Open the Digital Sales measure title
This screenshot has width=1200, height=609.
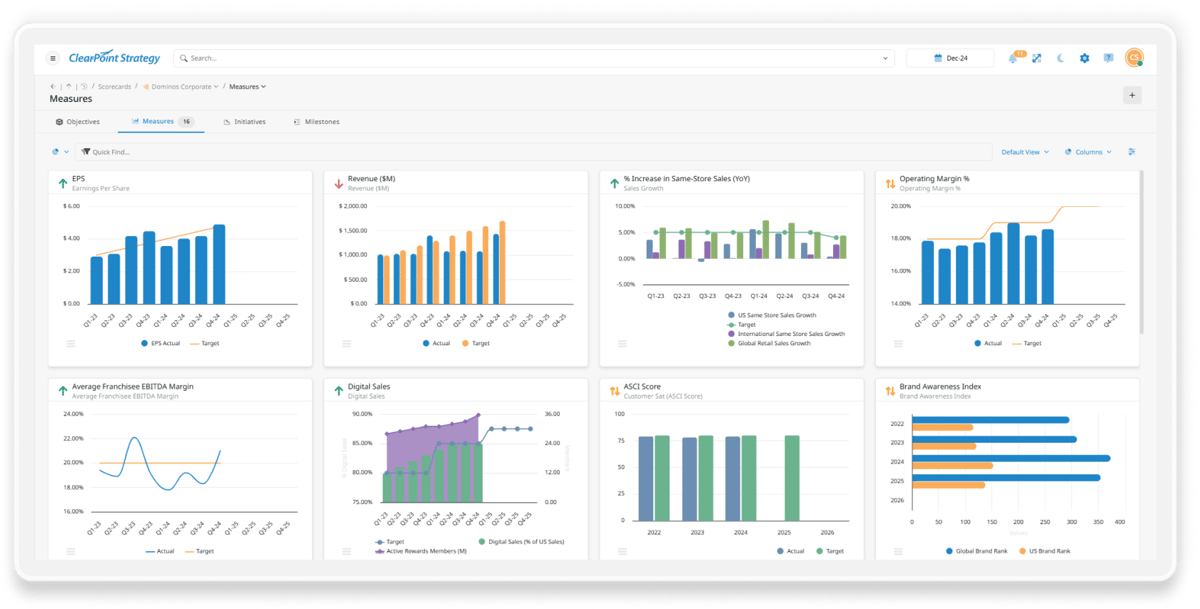click(x=369, y=386)
